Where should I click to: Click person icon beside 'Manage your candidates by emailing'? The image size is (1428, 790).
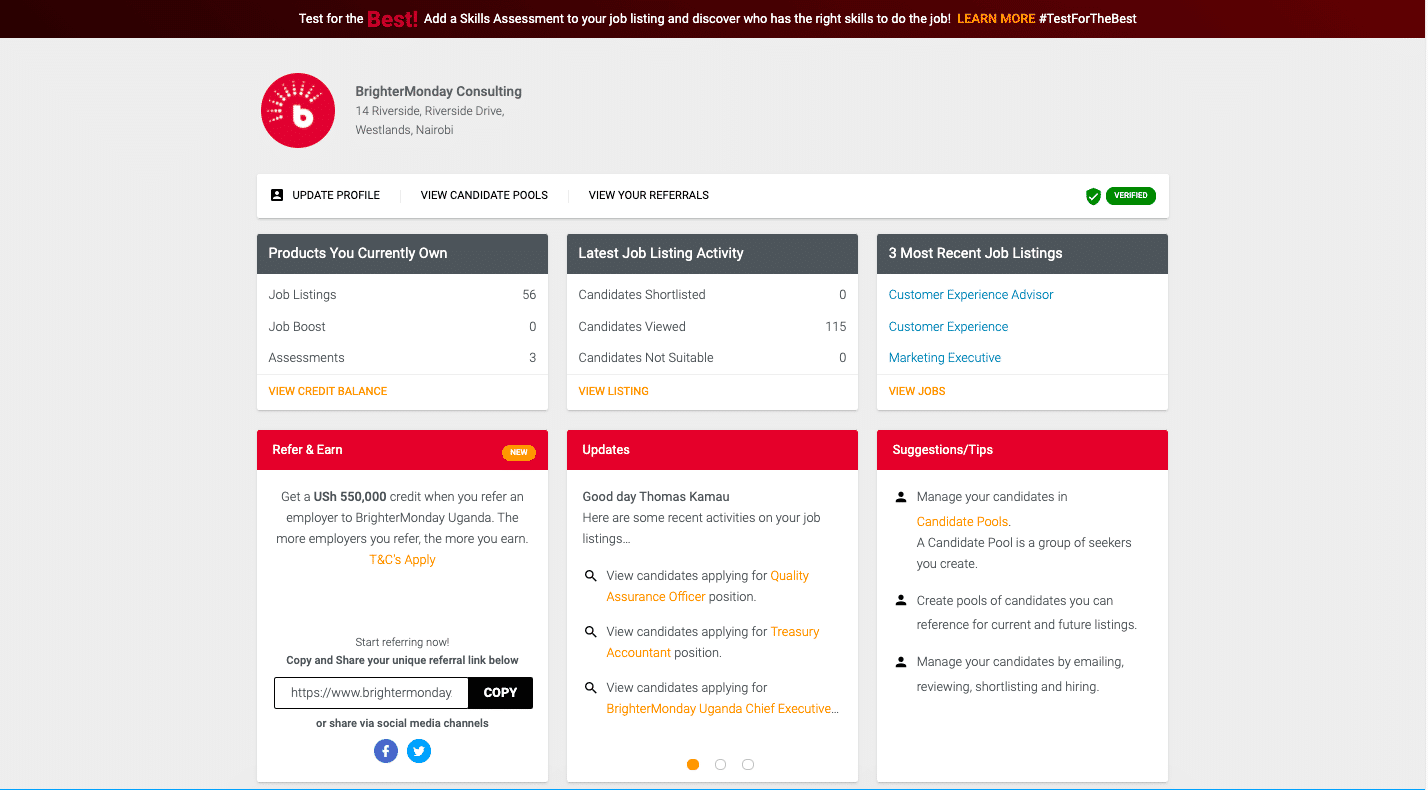tap(900, 662)
